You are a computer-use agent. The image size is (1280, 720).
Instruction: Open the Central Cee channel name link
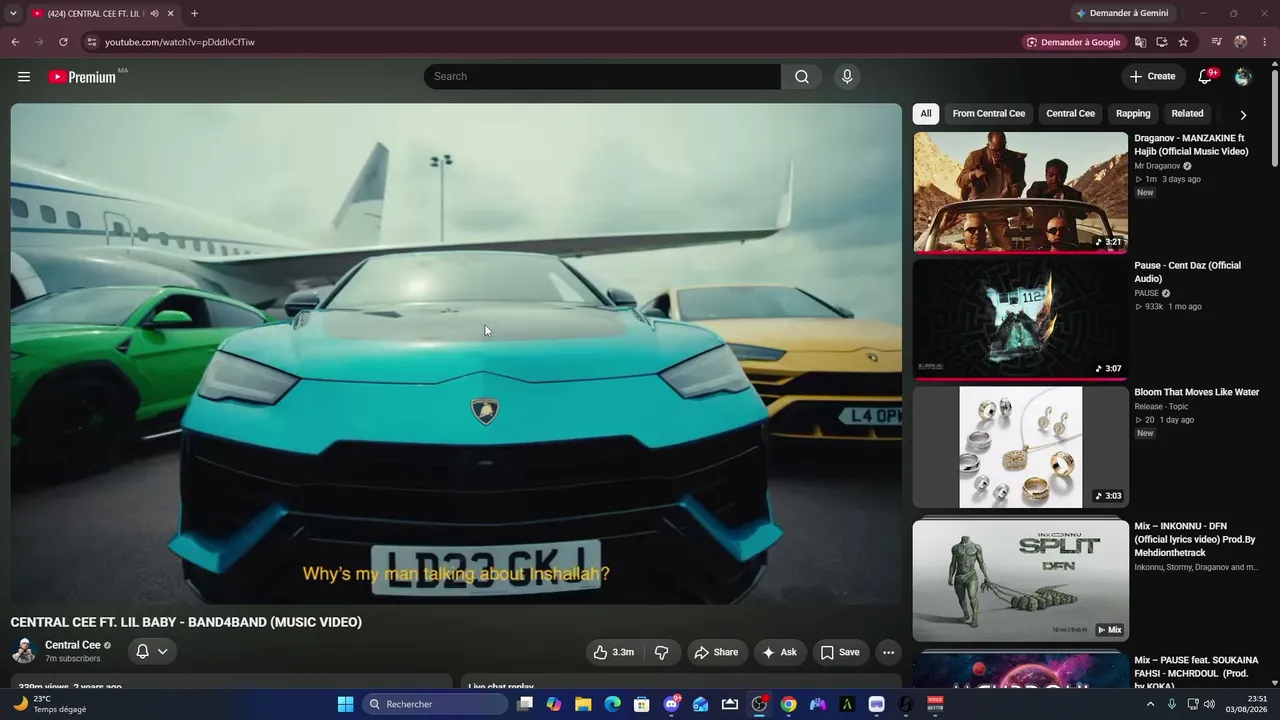(73, 645)
